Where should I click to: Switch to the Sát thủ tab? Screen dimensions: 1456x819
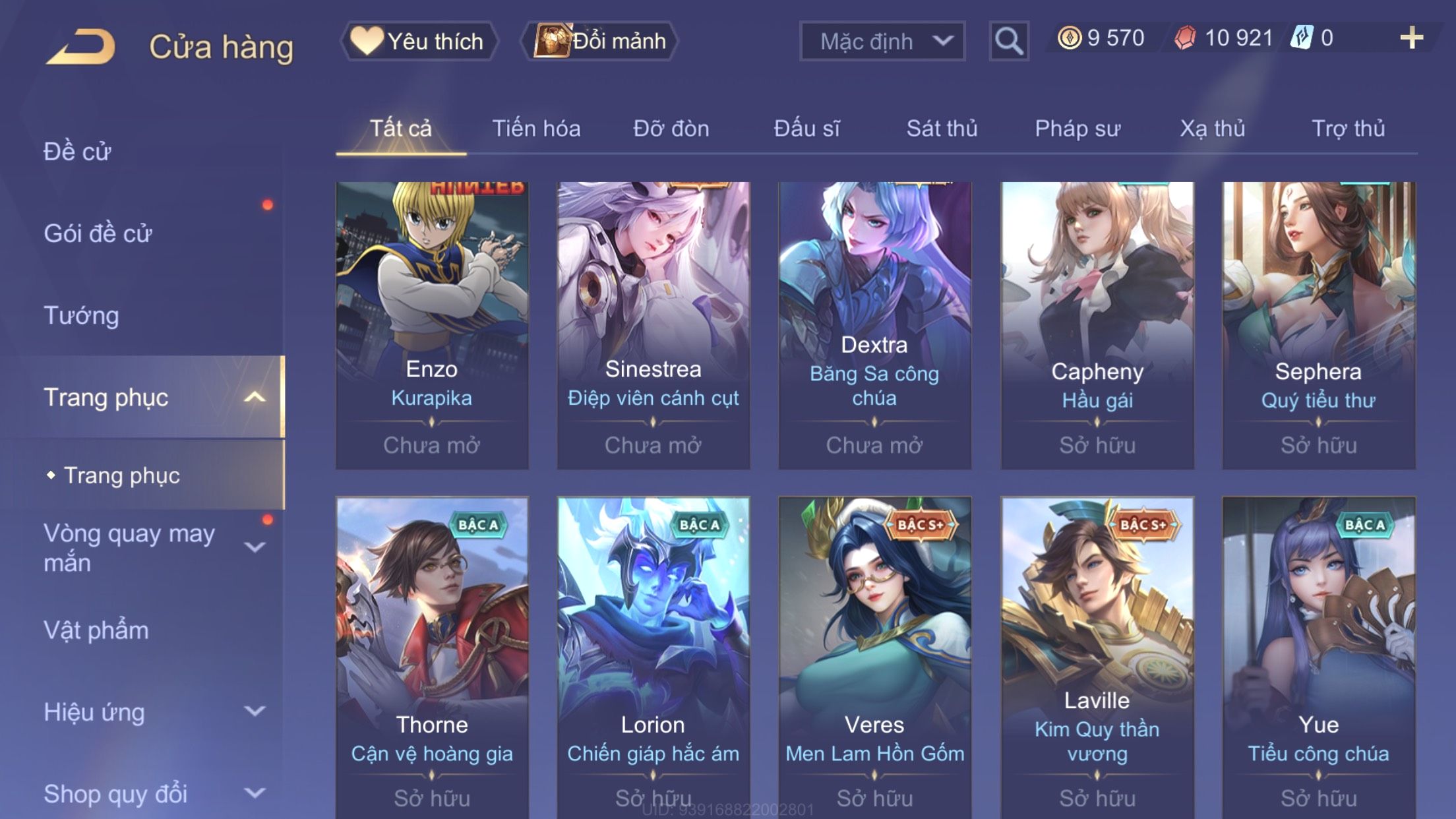click(942, 129)
